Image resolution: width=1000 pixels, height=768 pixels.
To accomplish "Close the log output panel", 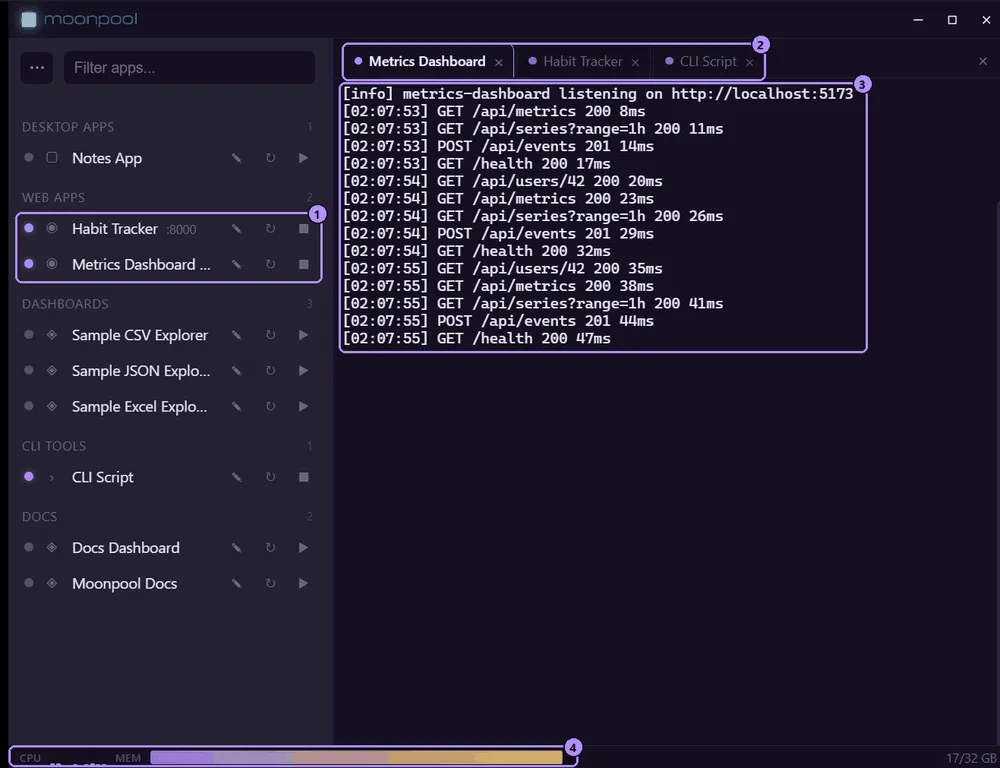I will [983, 61].
